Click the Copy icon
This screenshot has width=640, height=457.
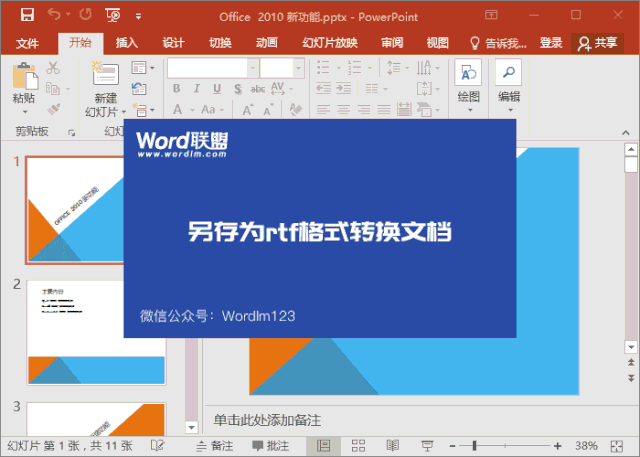pos(53,88)
